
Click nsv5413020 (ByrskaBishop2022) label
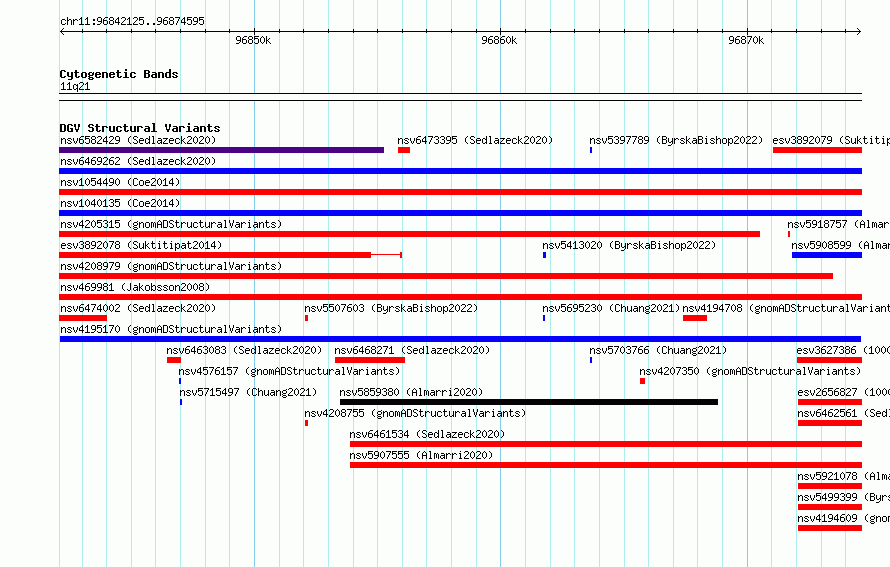click(629, 245)
